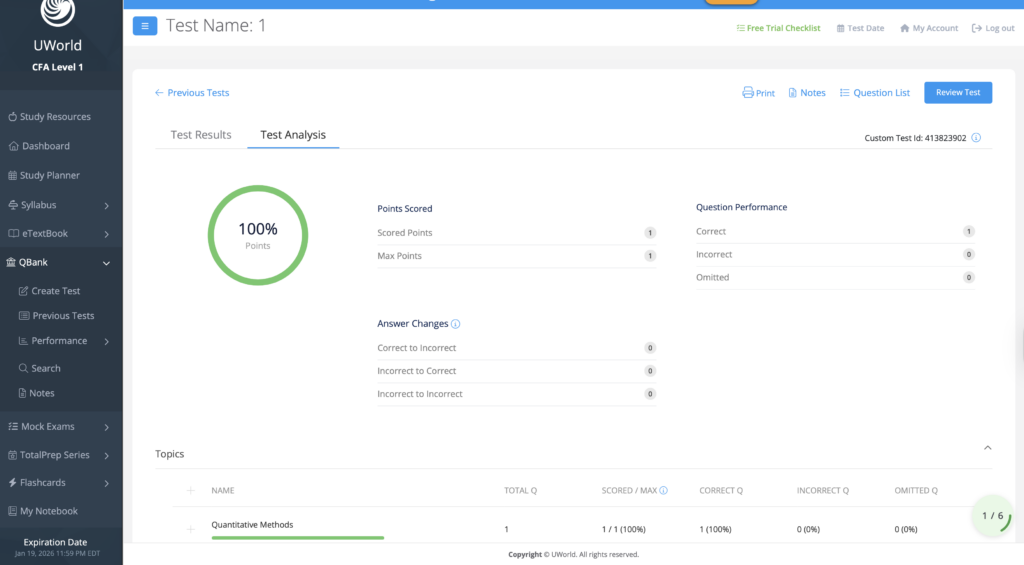The image size is (1024, 565).
Task: Expand the Quantitative Methods row
Action: point(190,529)
